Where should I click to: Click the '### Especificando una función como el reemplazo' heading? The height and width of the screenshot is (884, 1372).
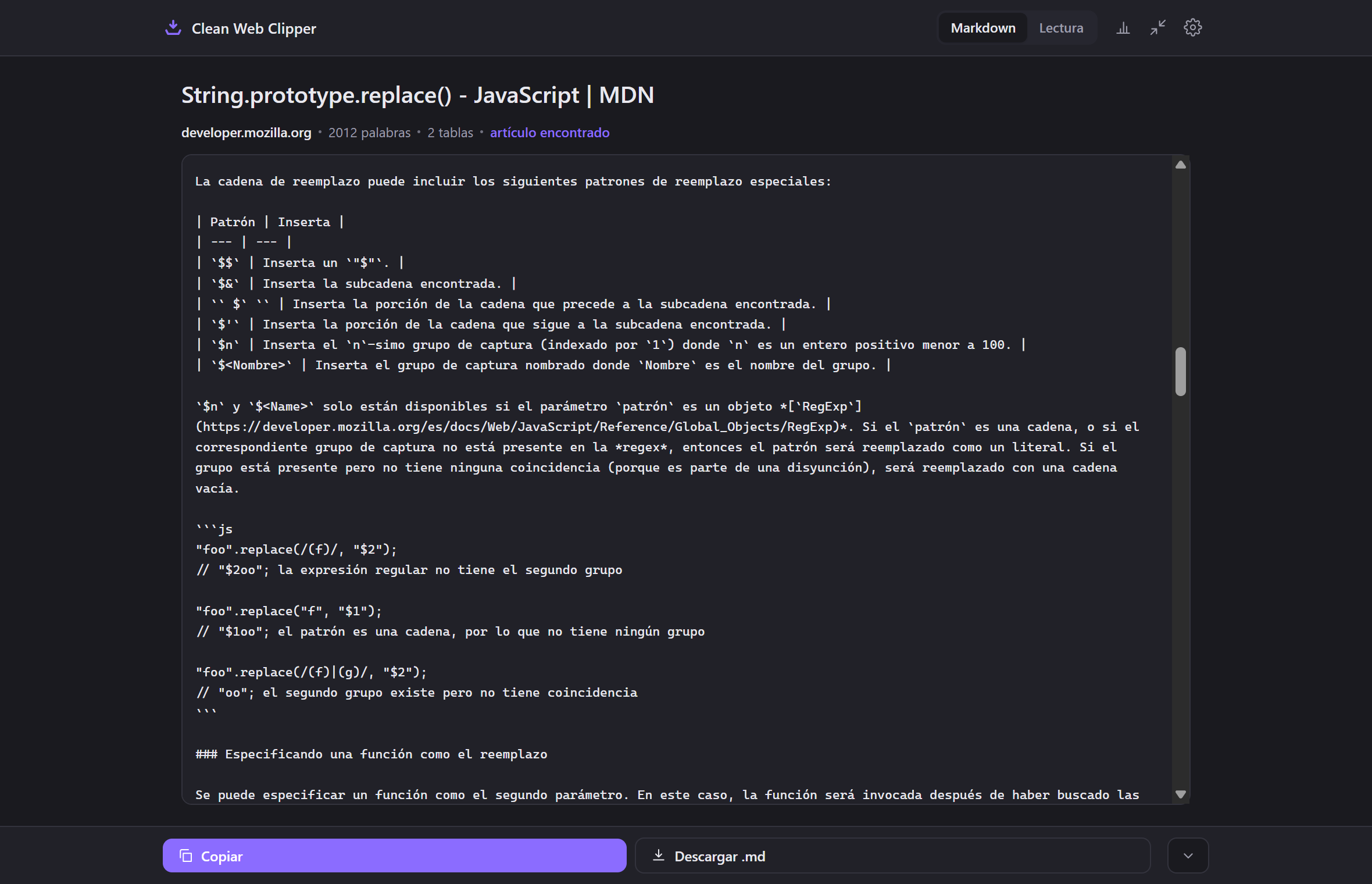(x=371, y=754)
